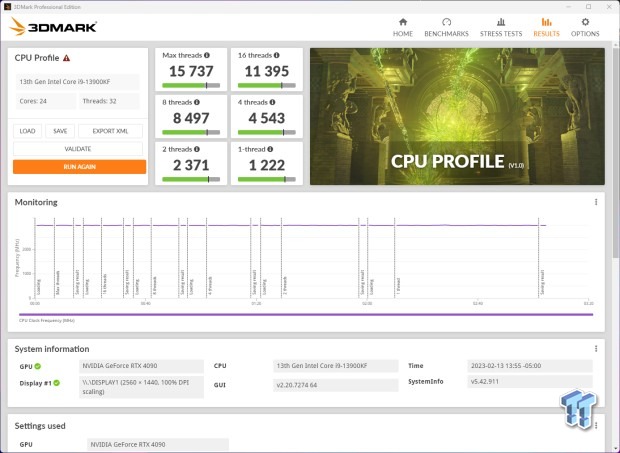Show info icon for 8 threads

[x=197, y=102]
